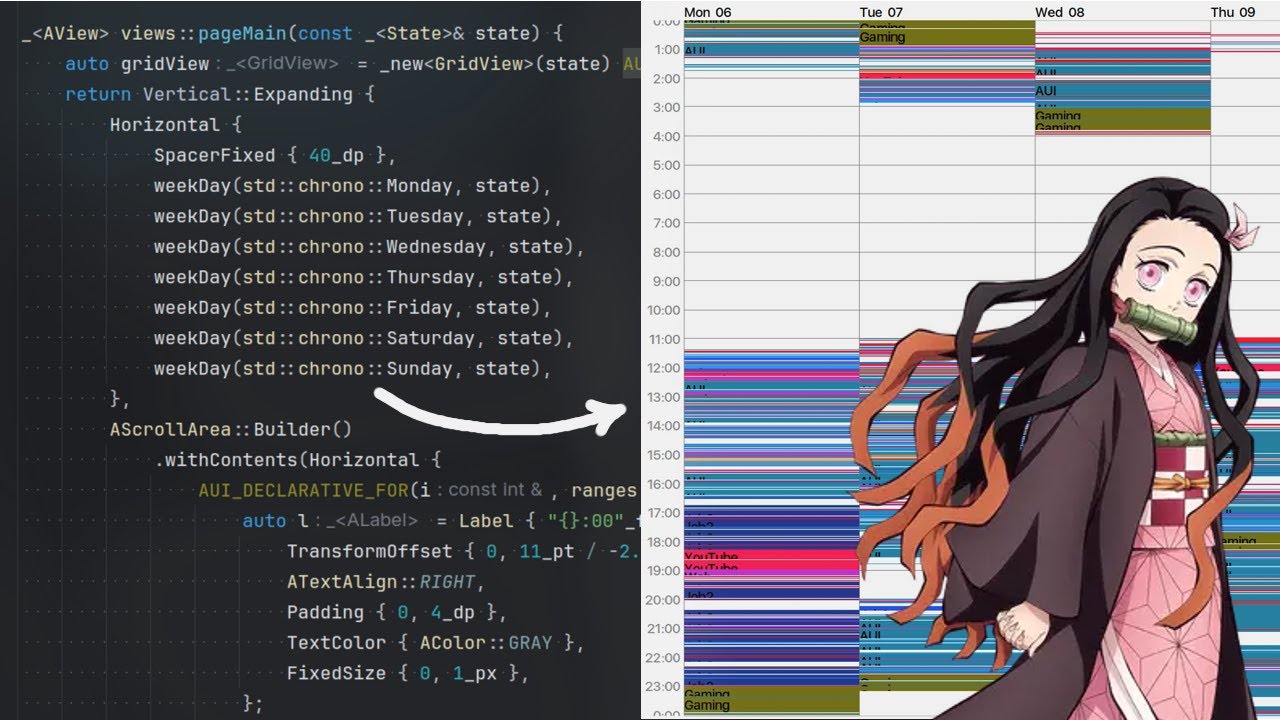1280x720 pixels.
Task: Click the 20:00 time label
Action: [x=664, y=601]
